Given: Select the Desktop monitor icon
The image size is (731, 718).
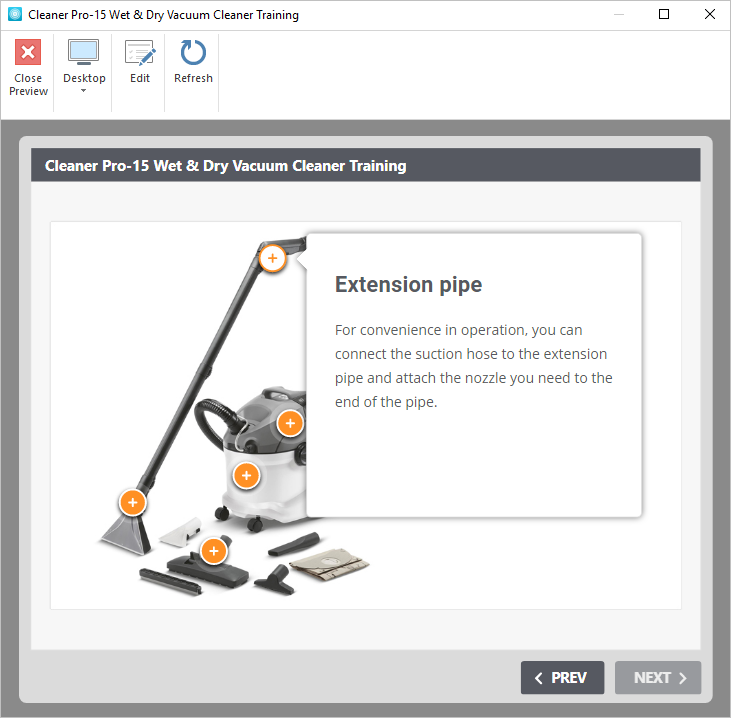Looking at the screenshot, I should [84, 53].
